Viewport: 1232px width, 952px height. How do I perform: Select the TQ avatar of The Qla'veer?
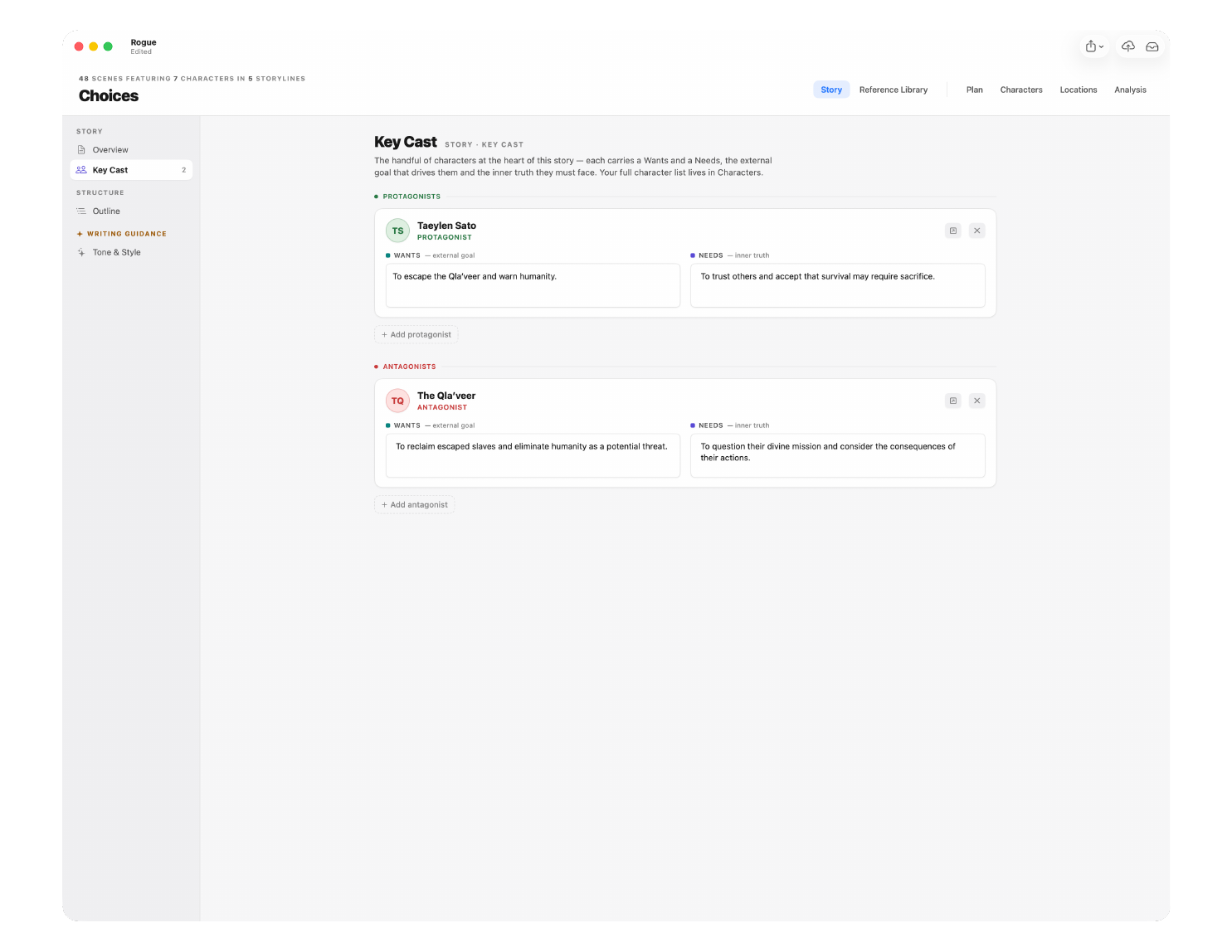[x=397, y=401]
